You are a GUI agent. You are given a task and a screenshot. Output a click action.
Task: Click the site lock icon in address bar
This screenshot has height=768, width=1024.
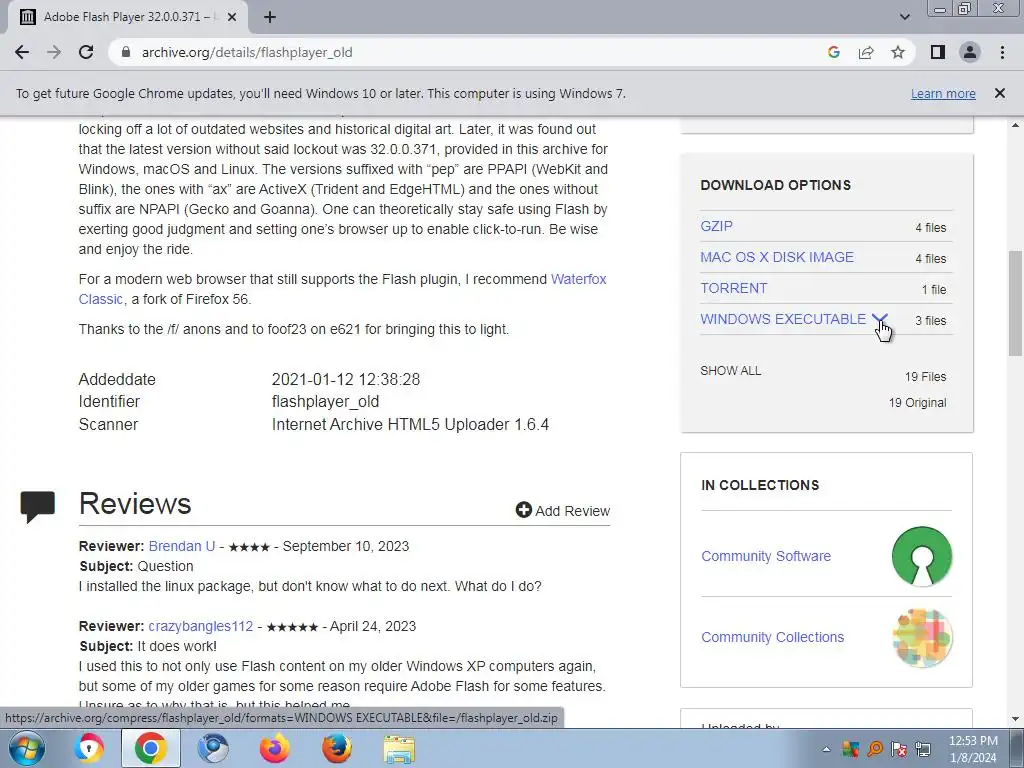pos(126,52)
